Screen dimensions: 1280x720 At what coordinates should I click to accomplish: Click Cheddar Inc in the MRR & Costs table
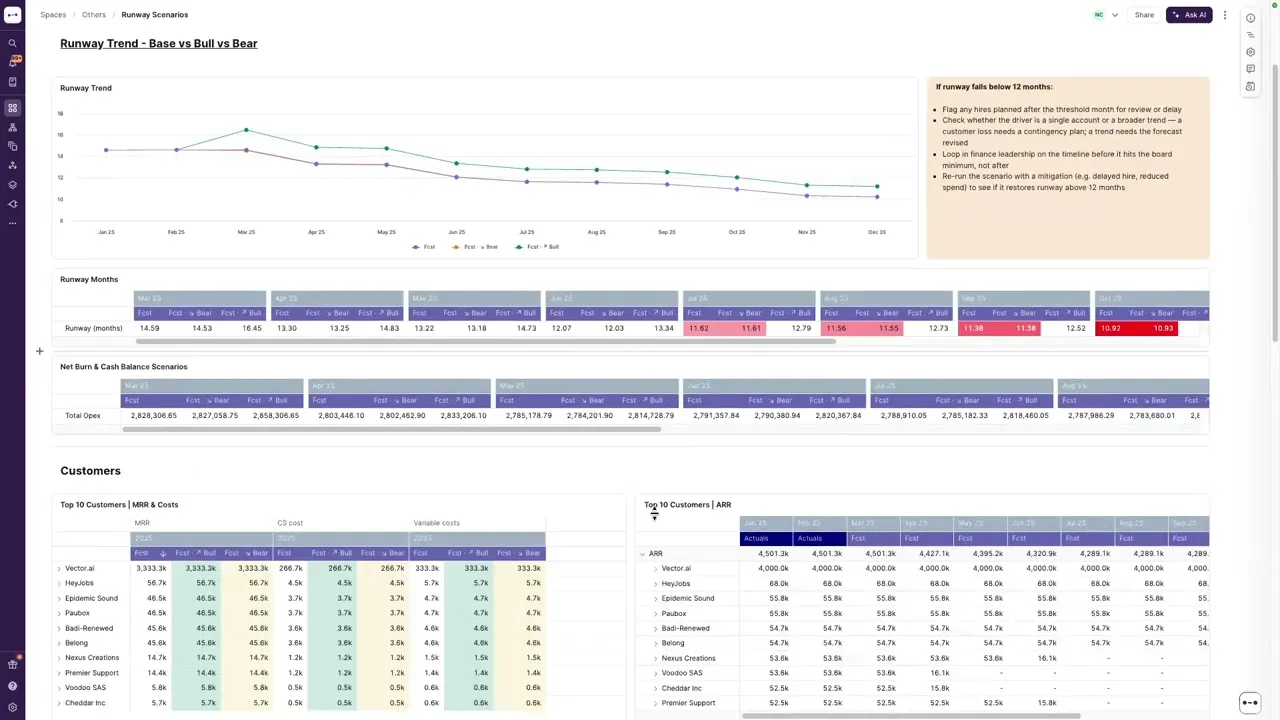[x=85, y=703]
